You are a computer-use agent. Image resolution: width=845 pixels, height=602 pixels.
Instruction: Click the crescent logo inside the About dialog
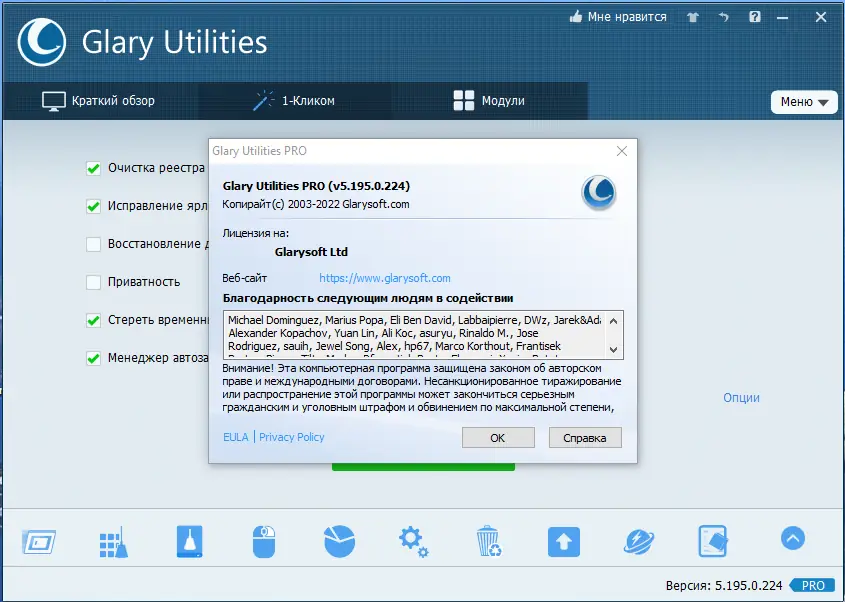pos(598,192)
